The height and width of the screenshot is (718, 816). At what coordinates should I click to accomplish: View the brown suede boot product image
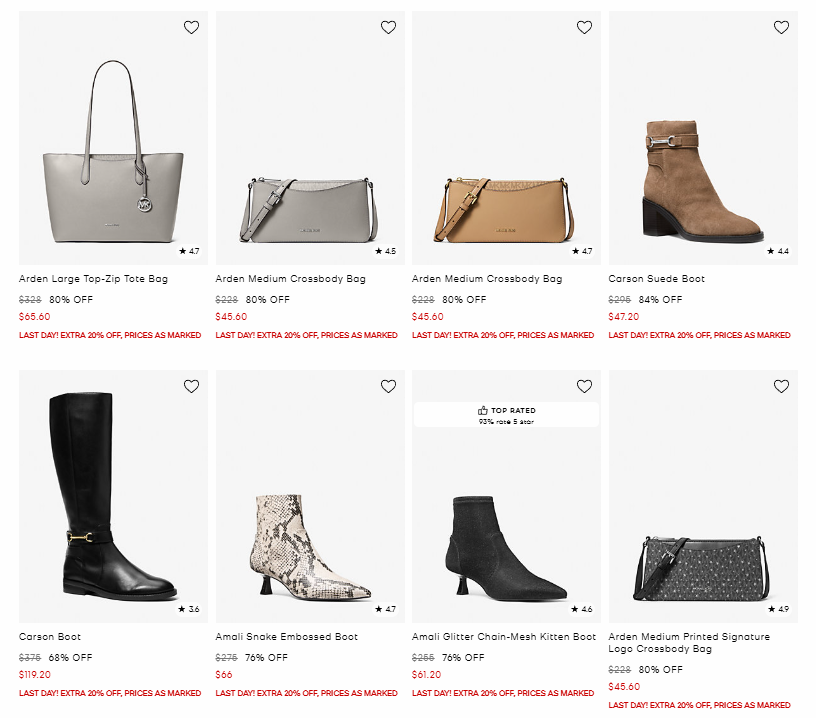(x=701, y=180)
